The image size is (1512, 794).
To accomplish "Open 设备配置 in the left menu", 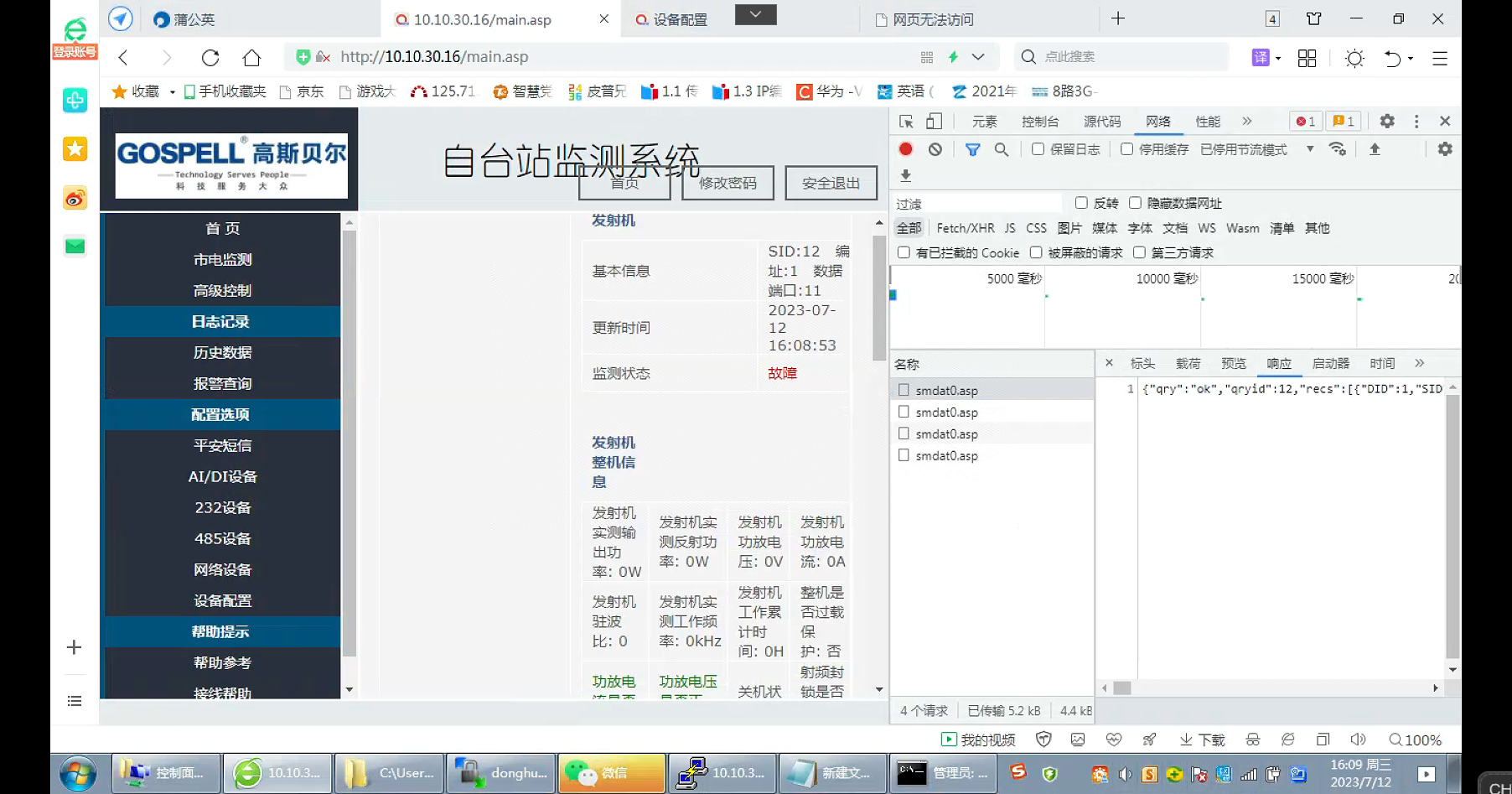I will pos(223,601).
